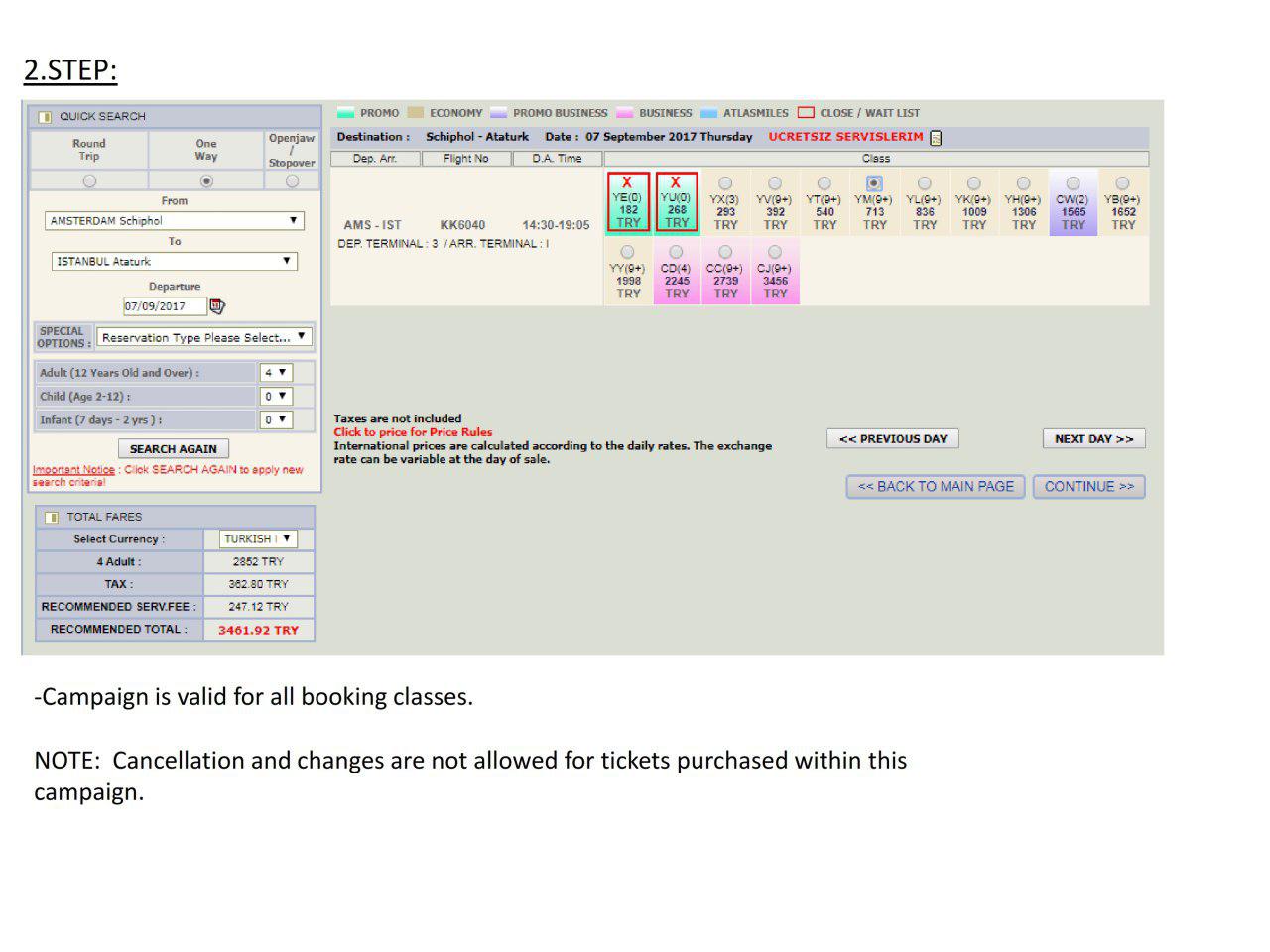Click the red X on YU(0) fare
The image size is (1270, 952).
676,182
